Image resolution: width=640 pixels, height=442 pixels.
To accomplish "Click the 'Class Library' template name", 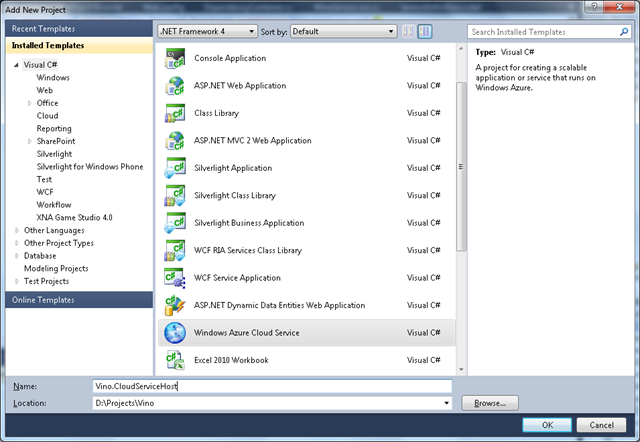I will click(x=216, y=113).
